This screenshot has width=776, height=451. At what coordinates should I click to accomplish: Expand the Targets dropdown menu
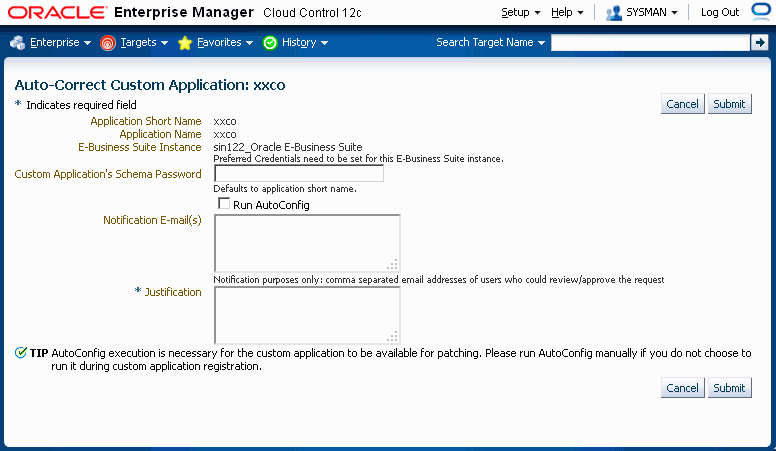tap(144, 43)
